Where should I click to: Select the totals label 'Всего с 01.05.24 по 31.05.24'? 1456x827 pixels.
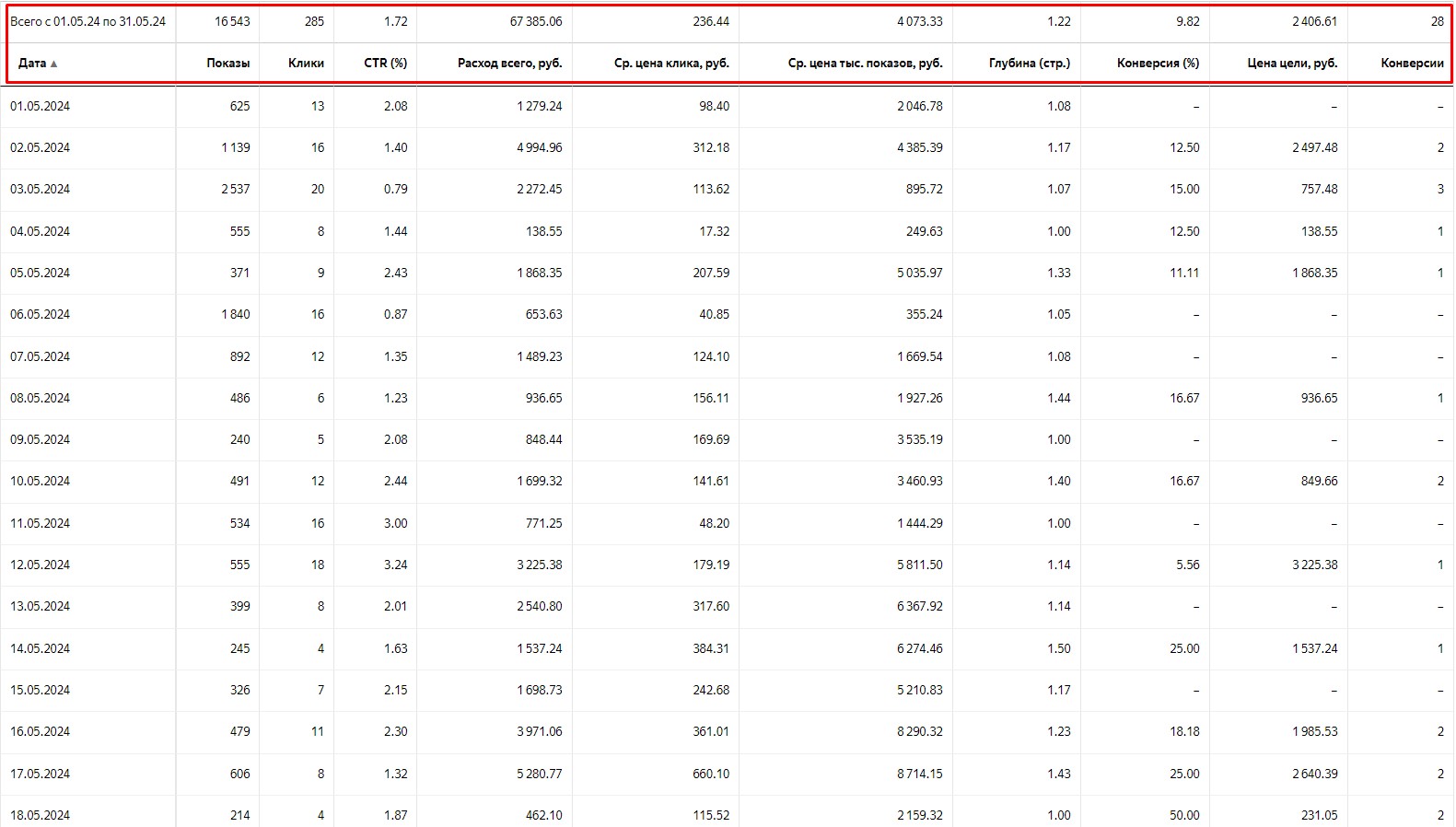(88, 21)
